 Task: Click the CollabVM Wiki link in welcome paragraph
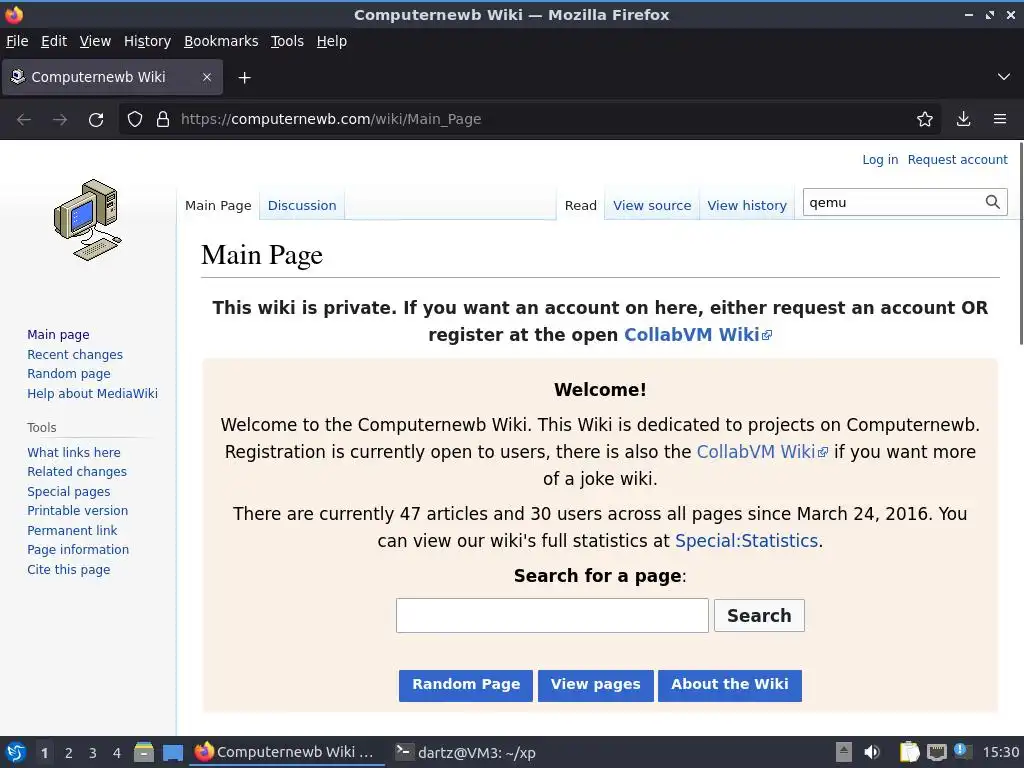pos(762,452)
